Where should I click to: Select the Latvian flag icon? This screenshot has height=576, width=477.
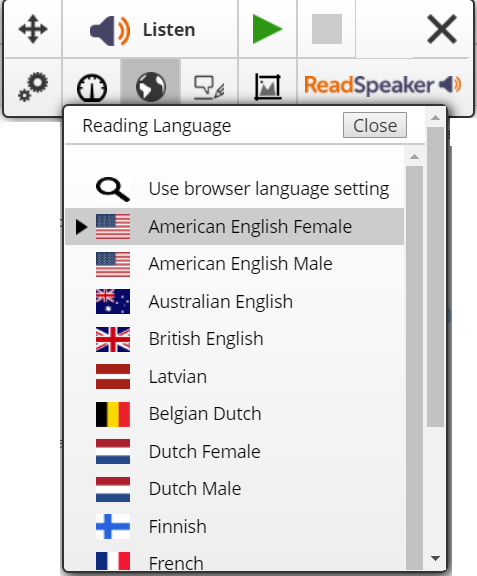click(x=113, y=377)
